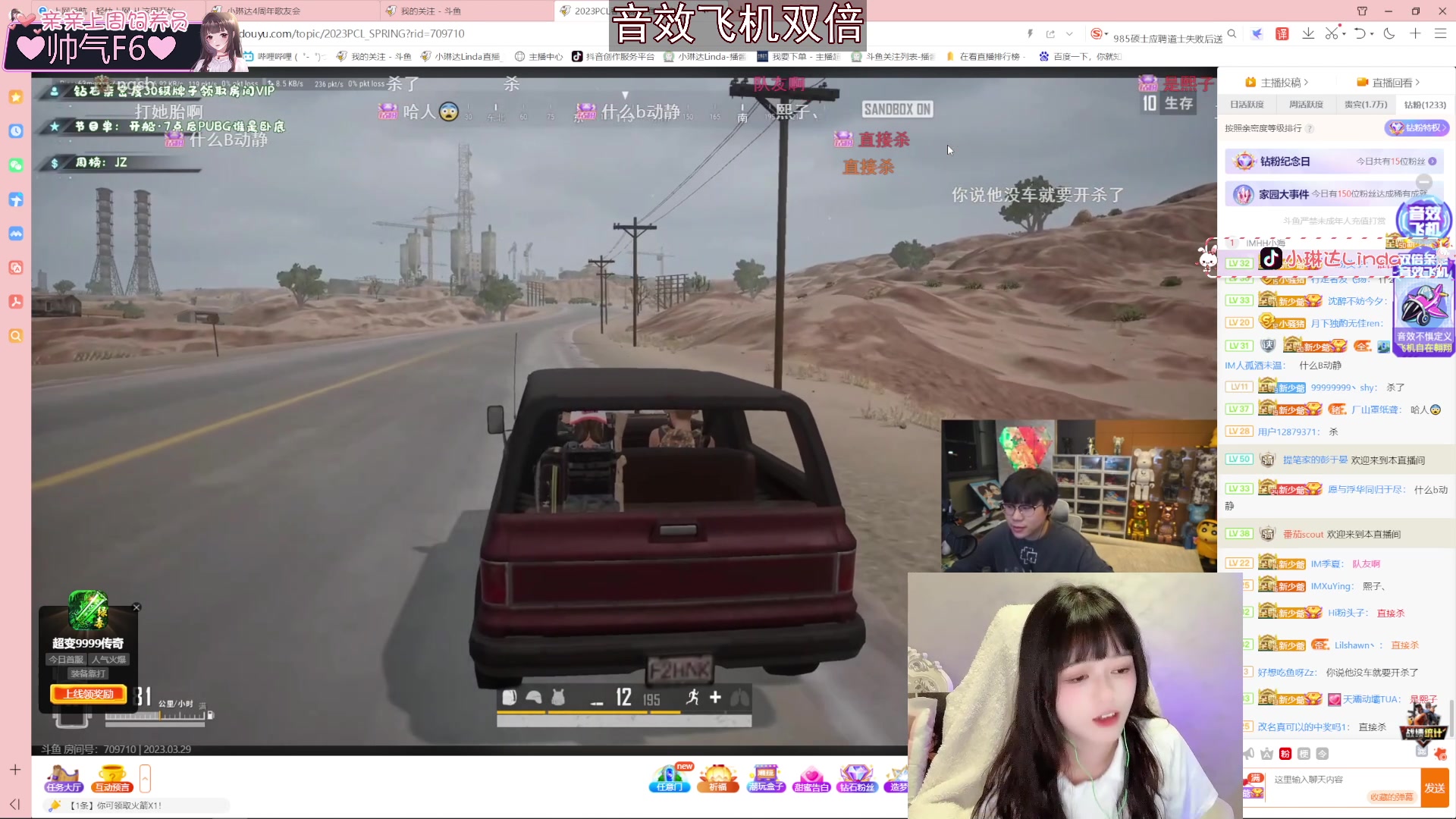Open the browser hamburger menu
Screen dimensions: 1456x819
pyautogui.click(x=1441, y=34)
